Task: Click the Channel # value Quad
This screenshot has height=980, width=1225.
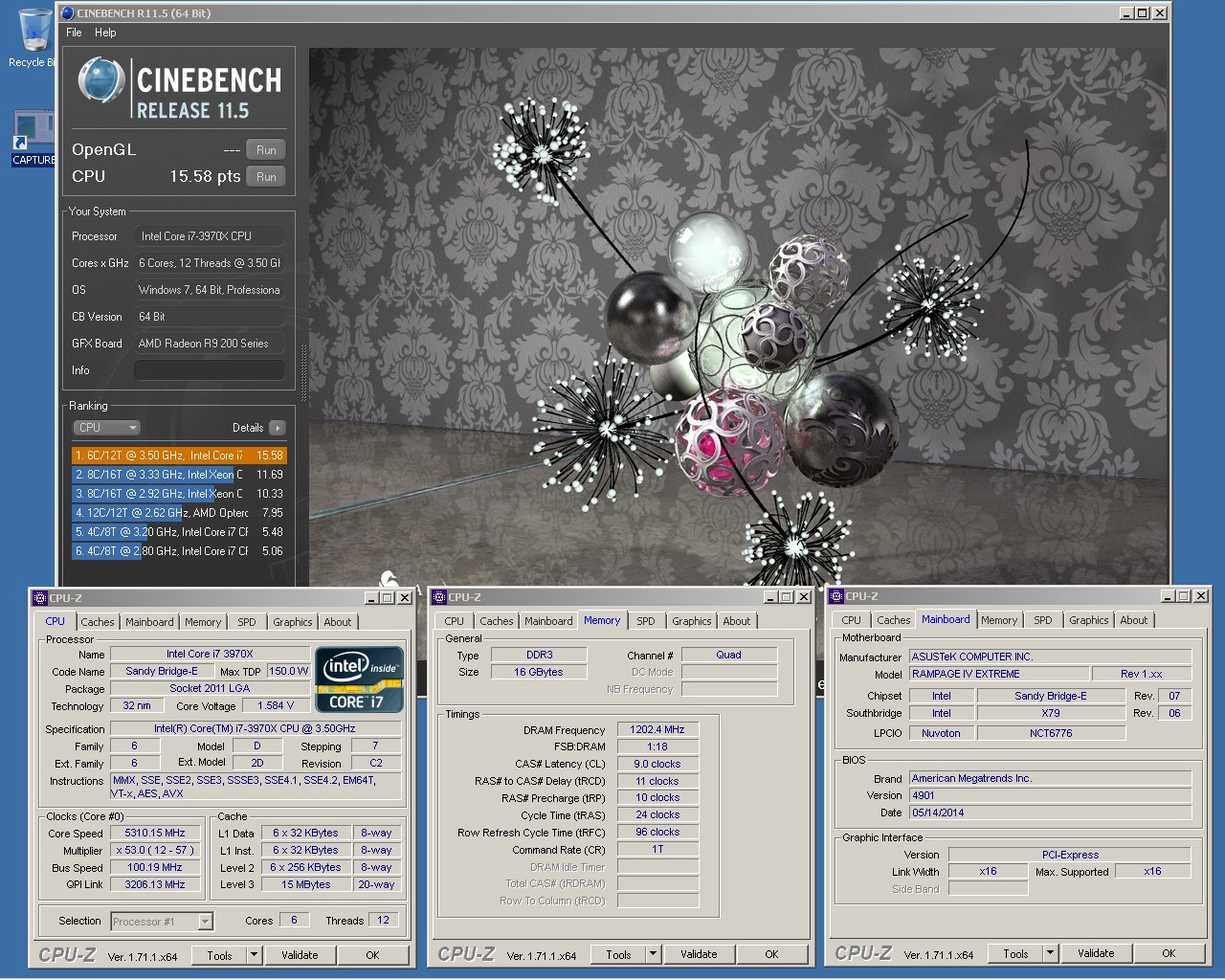Action: point(728,656)
